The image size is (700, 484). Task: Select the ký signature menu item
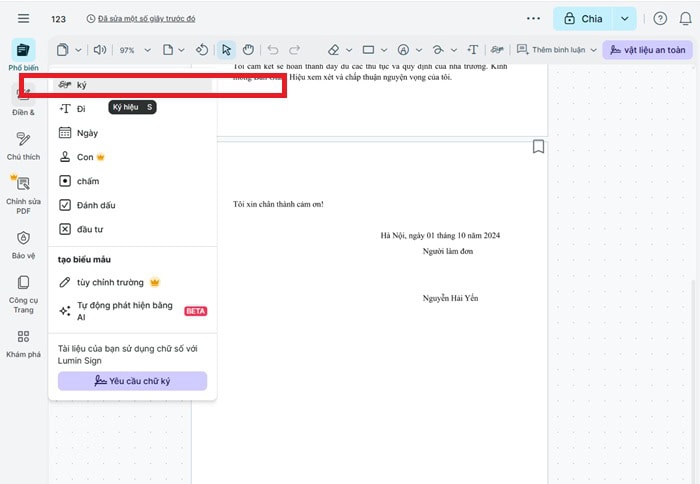[82, 85]
